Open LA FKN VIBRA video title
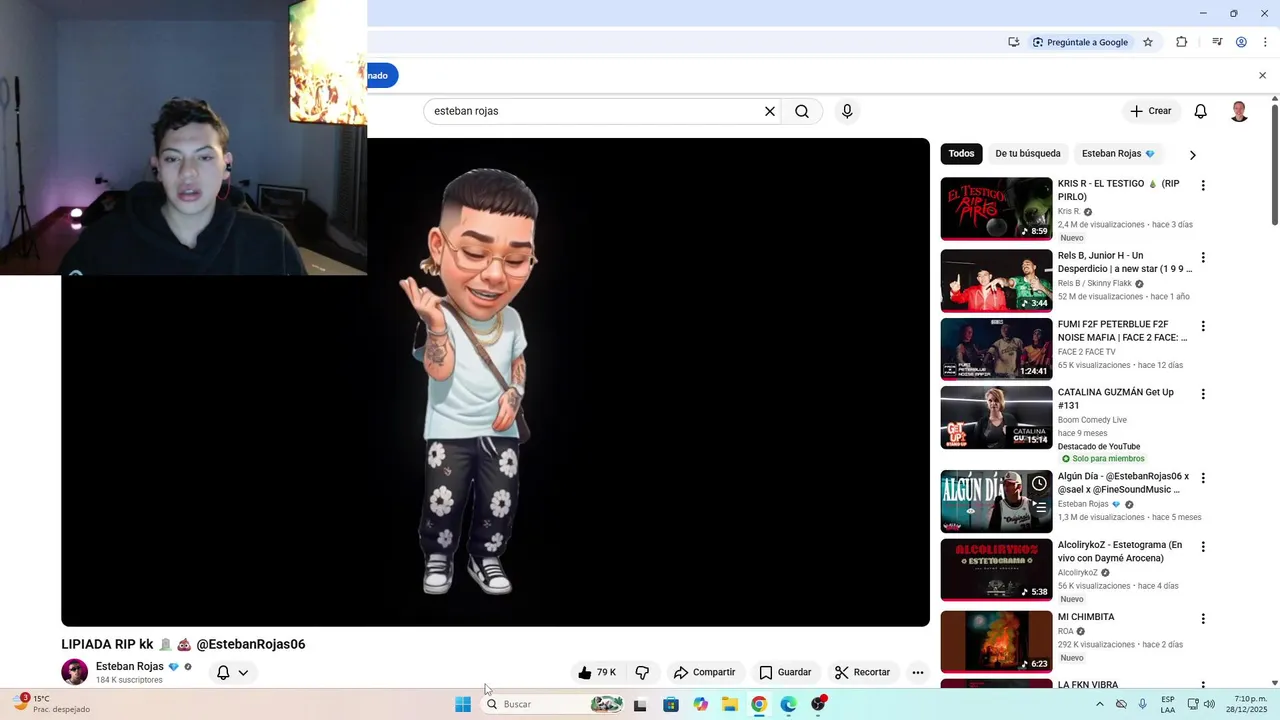The width and height of the screenshot is (1280, 720). click(x=1088, y=685)
